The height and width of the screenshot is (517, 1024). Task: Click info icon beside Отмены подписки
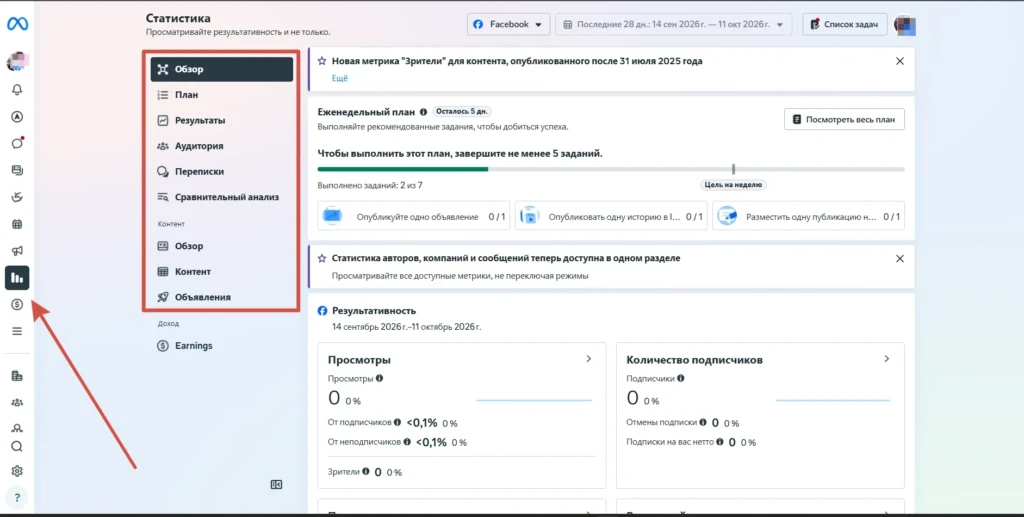703,422
